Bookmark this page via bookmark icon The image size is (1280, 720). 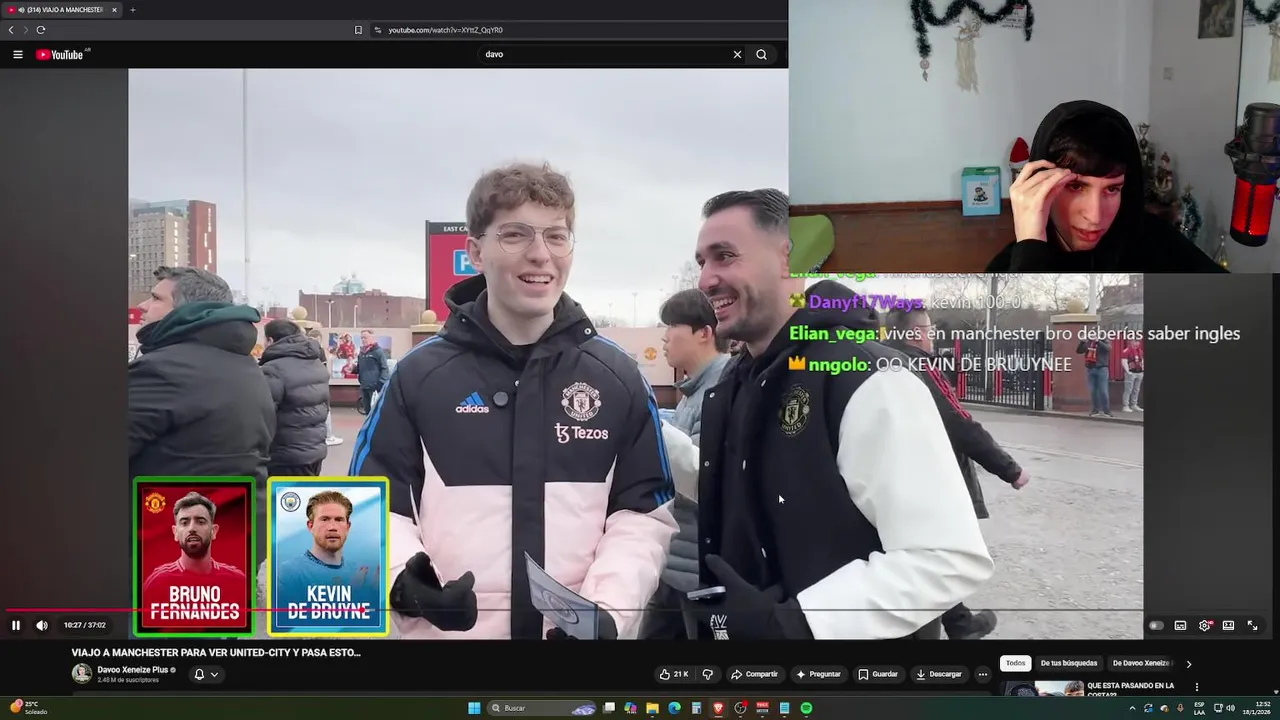coord(358,30)
